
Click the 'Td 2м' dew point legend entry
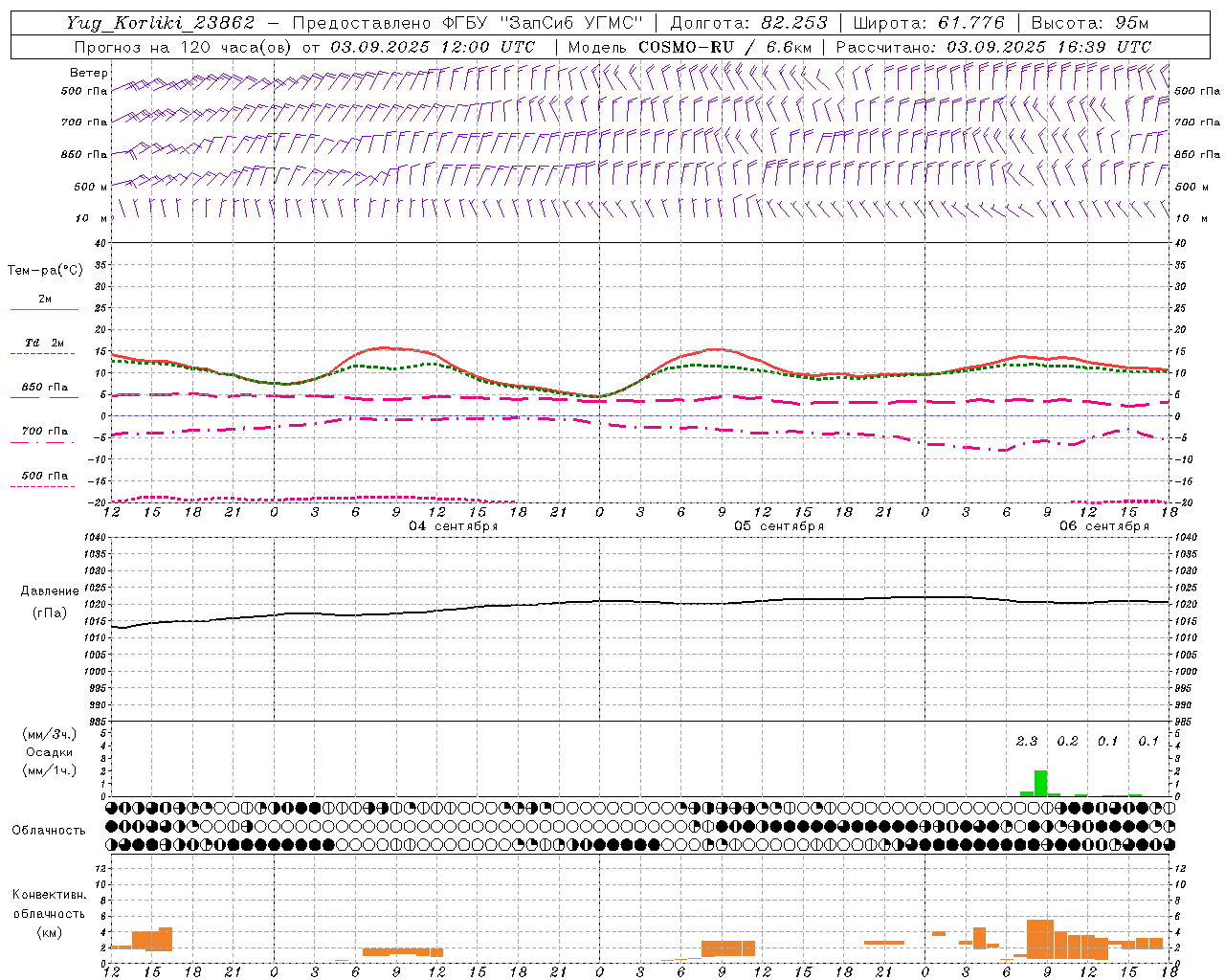(44, 343)
